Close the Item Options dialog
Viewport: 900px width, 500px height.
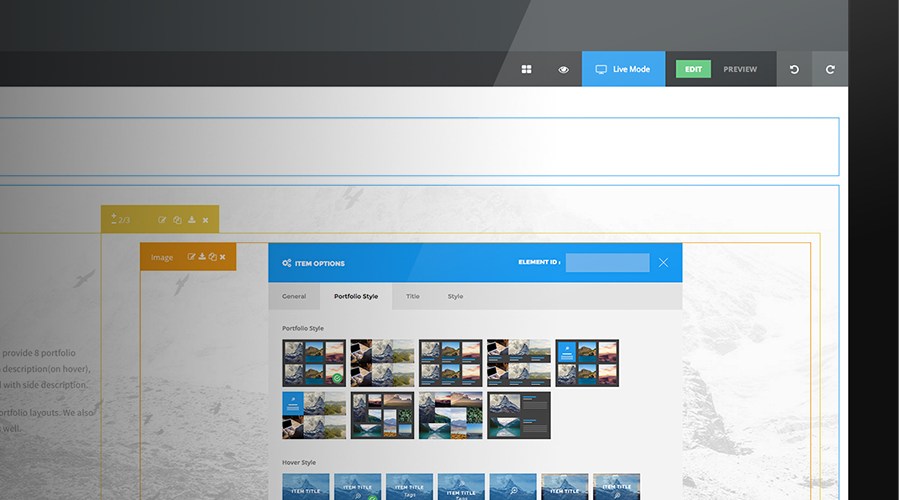[x=663, y=263]
